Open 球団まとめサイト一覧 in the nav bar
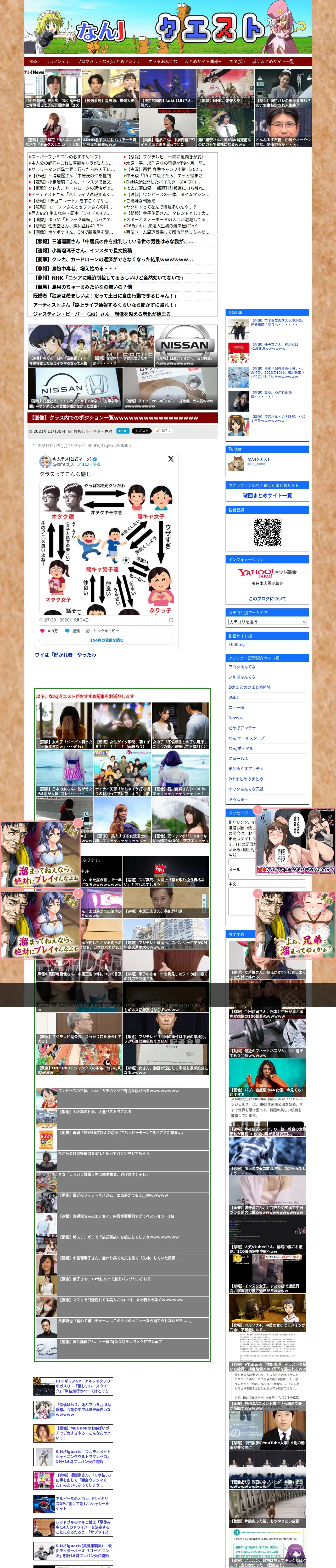336x1568 pixels. point(273,61)
